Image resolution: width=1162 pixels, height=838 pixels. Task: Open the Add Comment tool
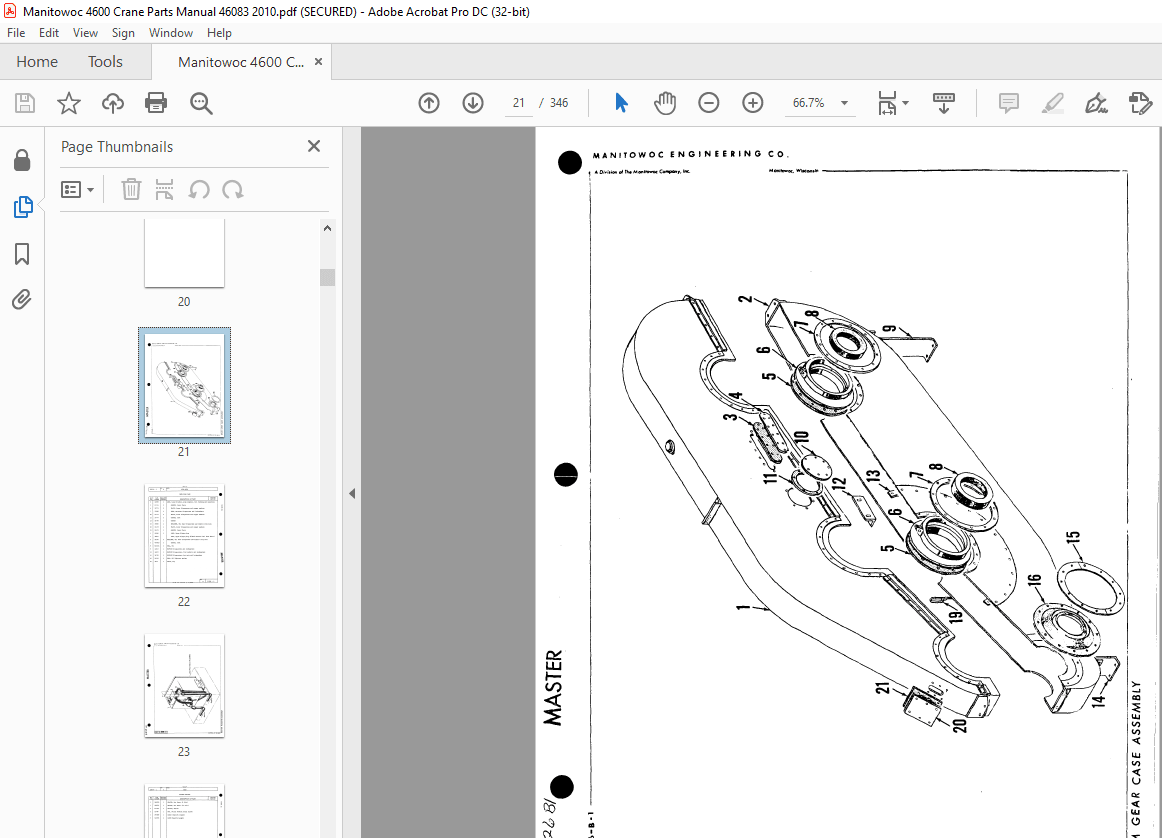[1008, 102]
